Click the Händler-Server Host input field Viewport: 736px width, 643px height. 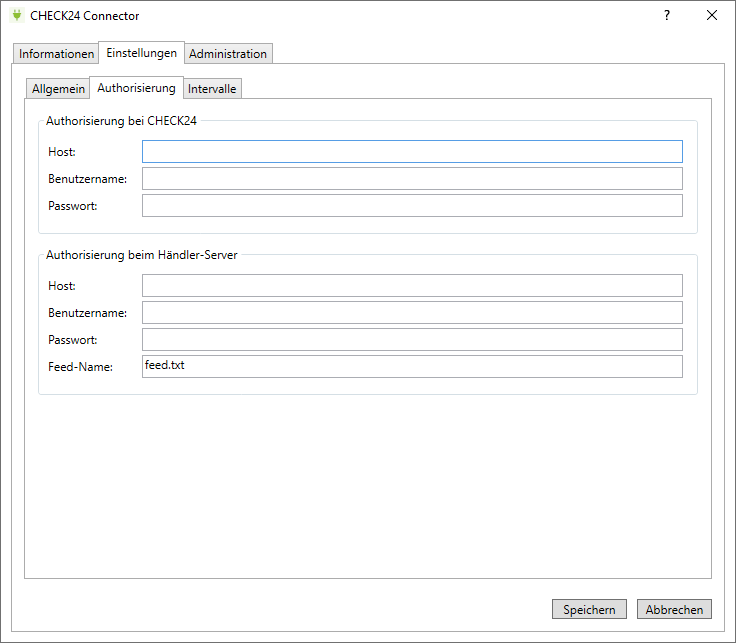(412, 286)
